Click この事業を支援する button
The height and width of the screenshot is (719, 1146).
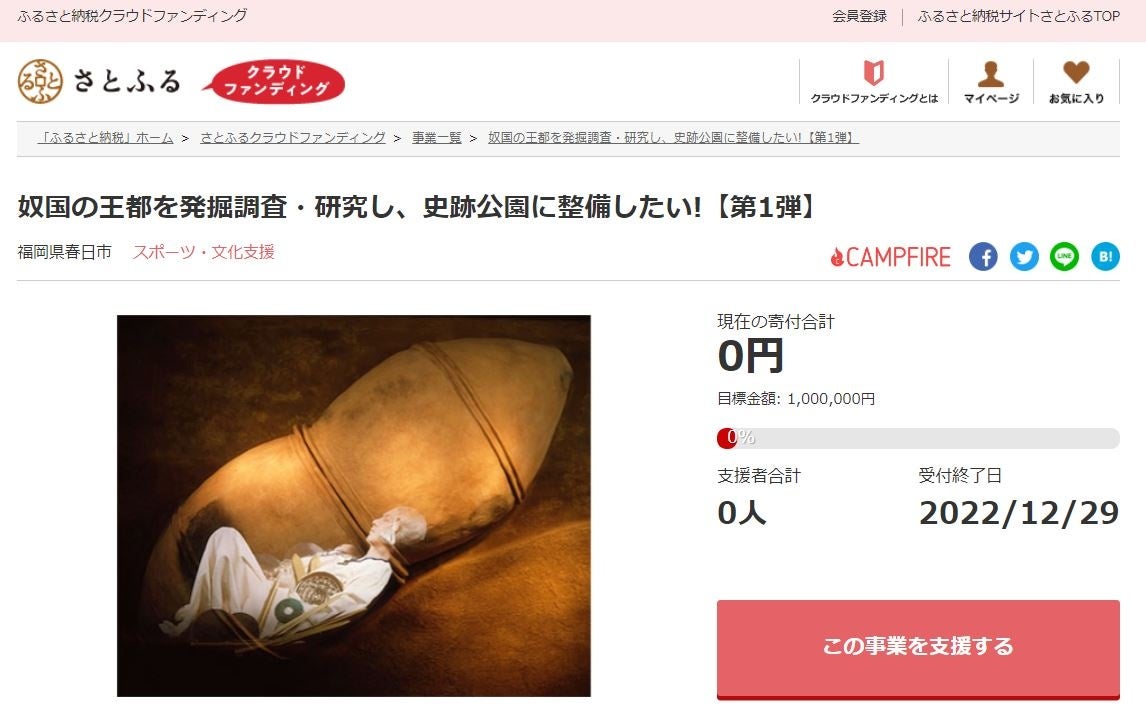coord(918,649)
